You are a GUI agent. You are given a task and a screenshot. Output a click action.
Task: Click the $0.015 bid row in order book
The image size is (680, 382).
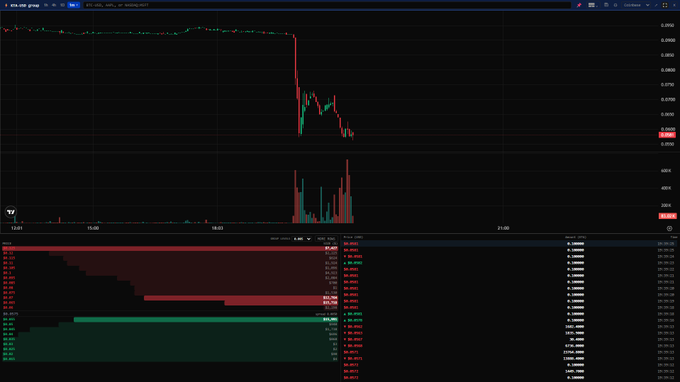tap(170, 359)
